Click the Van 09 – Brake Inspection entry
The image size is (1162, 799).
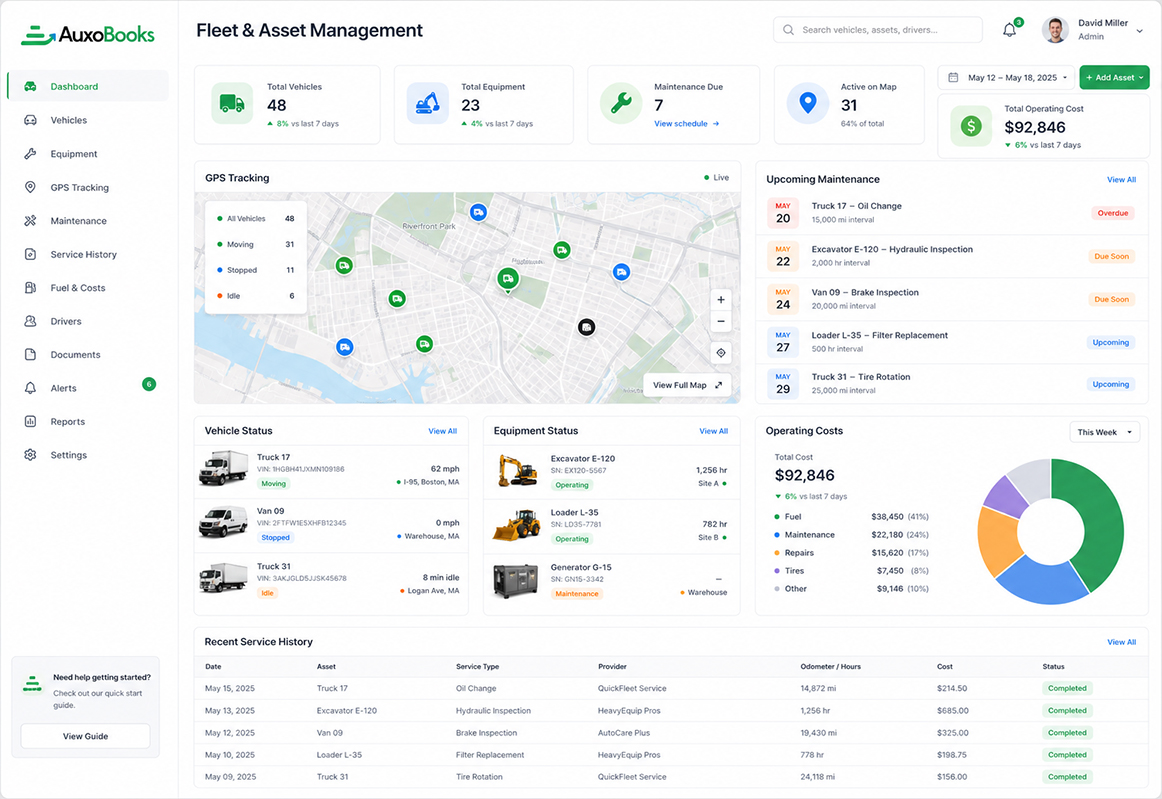[x=952, y=299]
